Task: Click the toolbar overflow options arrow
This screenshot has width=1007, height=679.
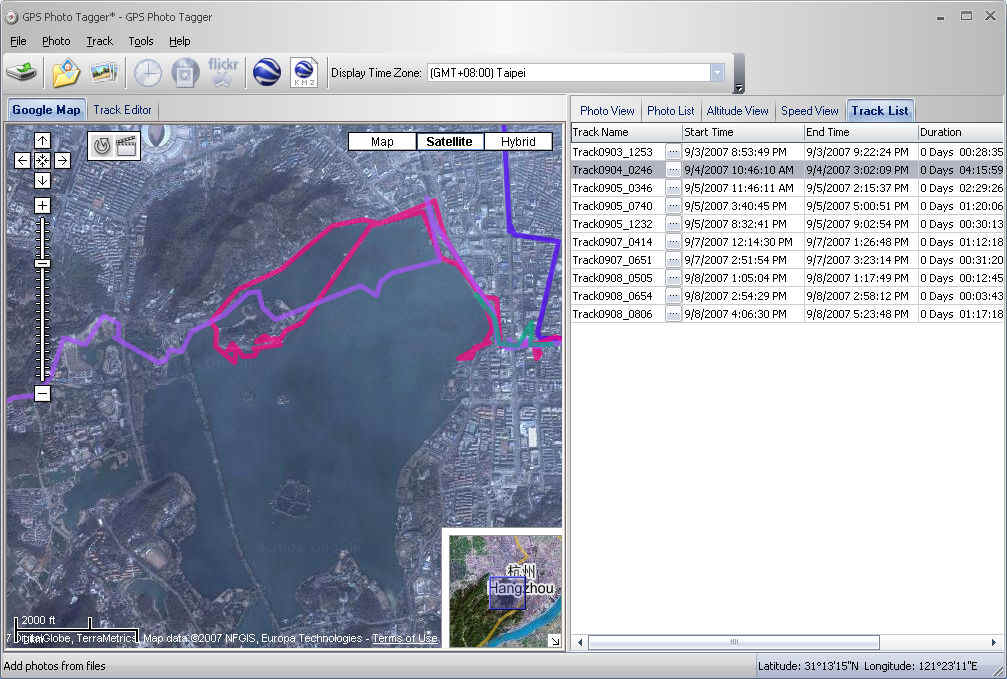Action: [739, 88]
